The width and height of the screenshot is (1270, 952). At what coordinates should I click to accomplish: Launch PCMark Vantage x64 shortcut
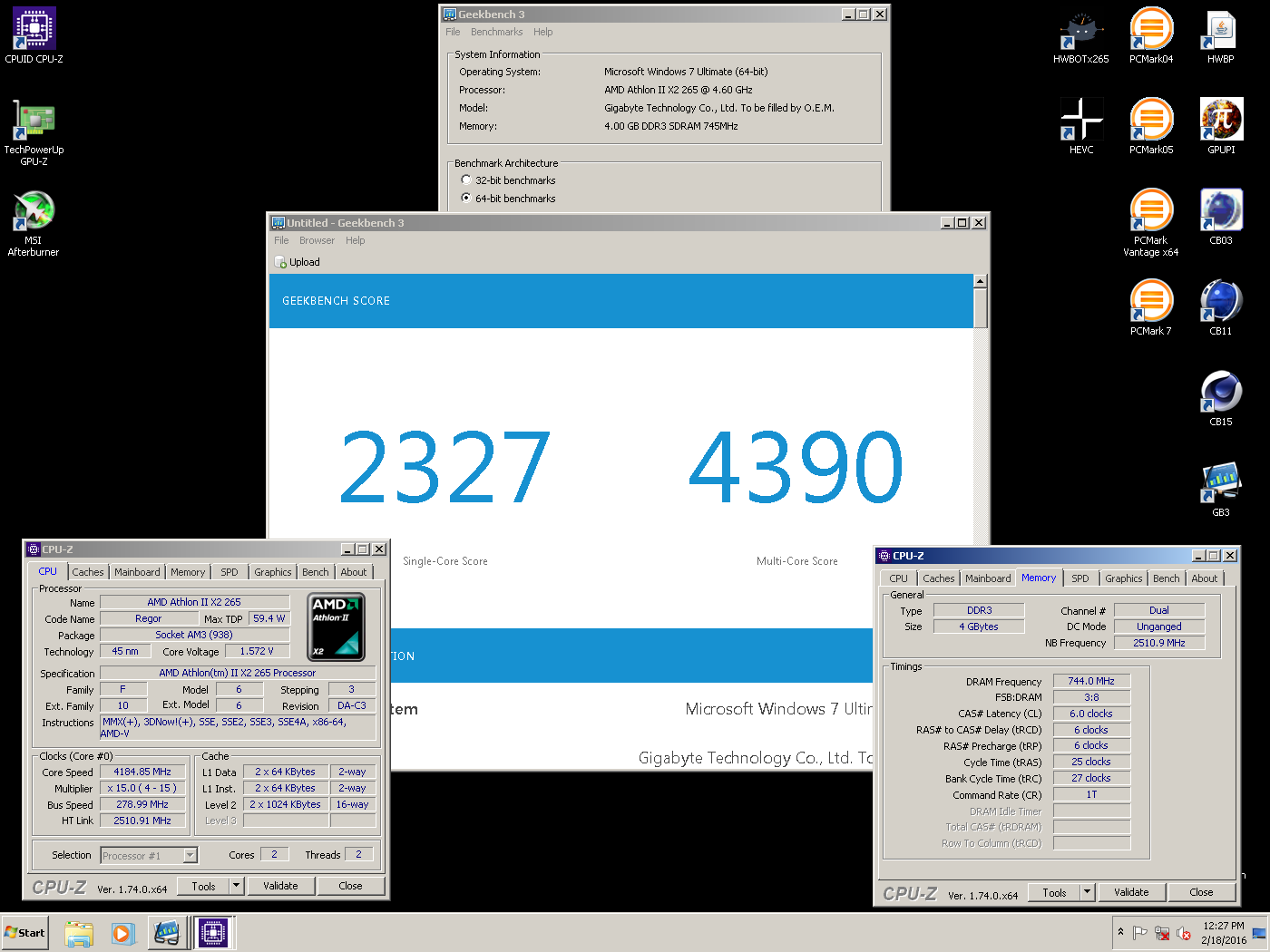(x=1151, y=222)
